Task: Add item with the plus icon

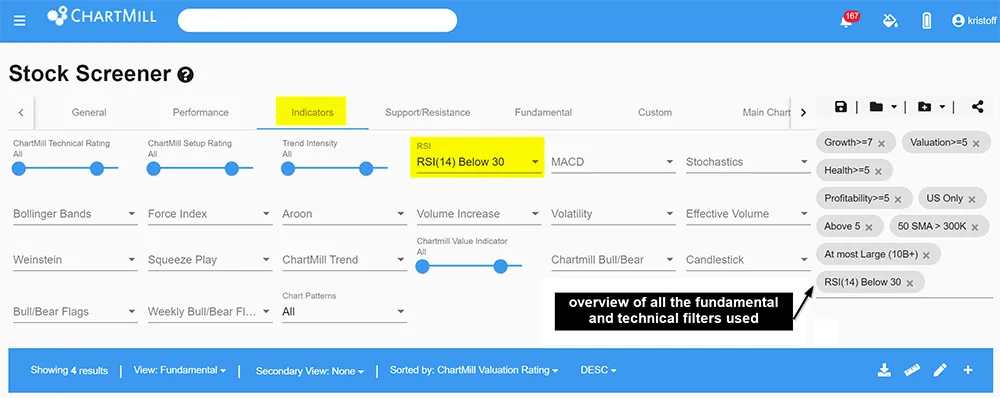Action: point(968,370)
